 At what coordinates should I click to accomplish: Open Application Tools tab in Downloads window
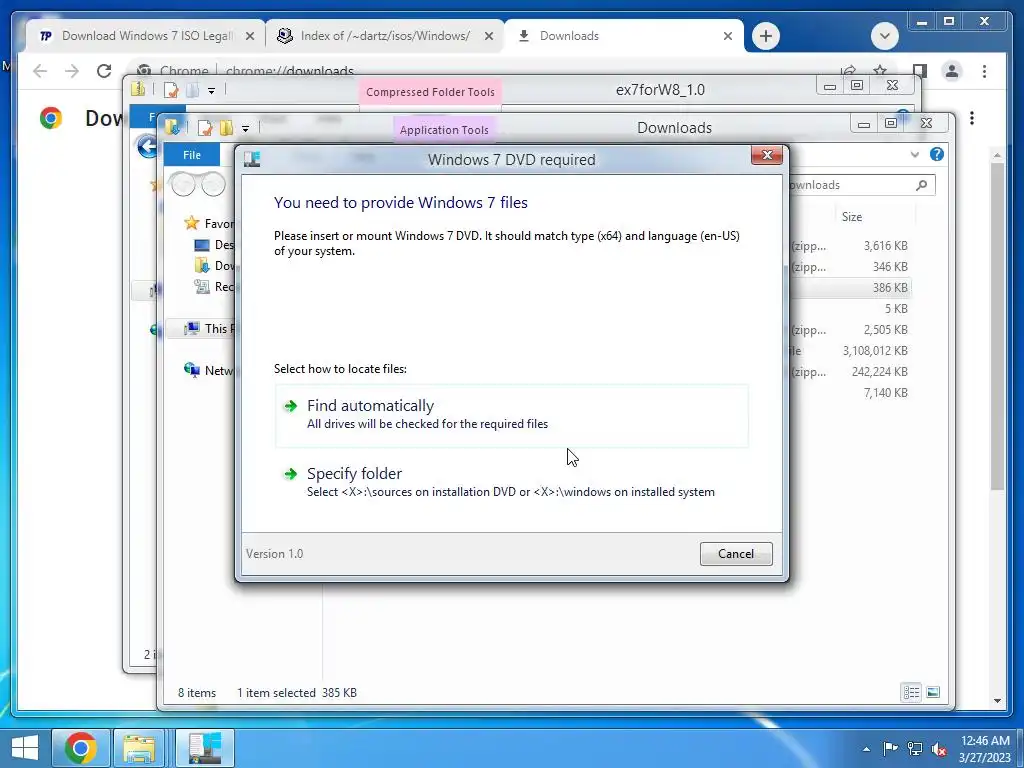444,130
